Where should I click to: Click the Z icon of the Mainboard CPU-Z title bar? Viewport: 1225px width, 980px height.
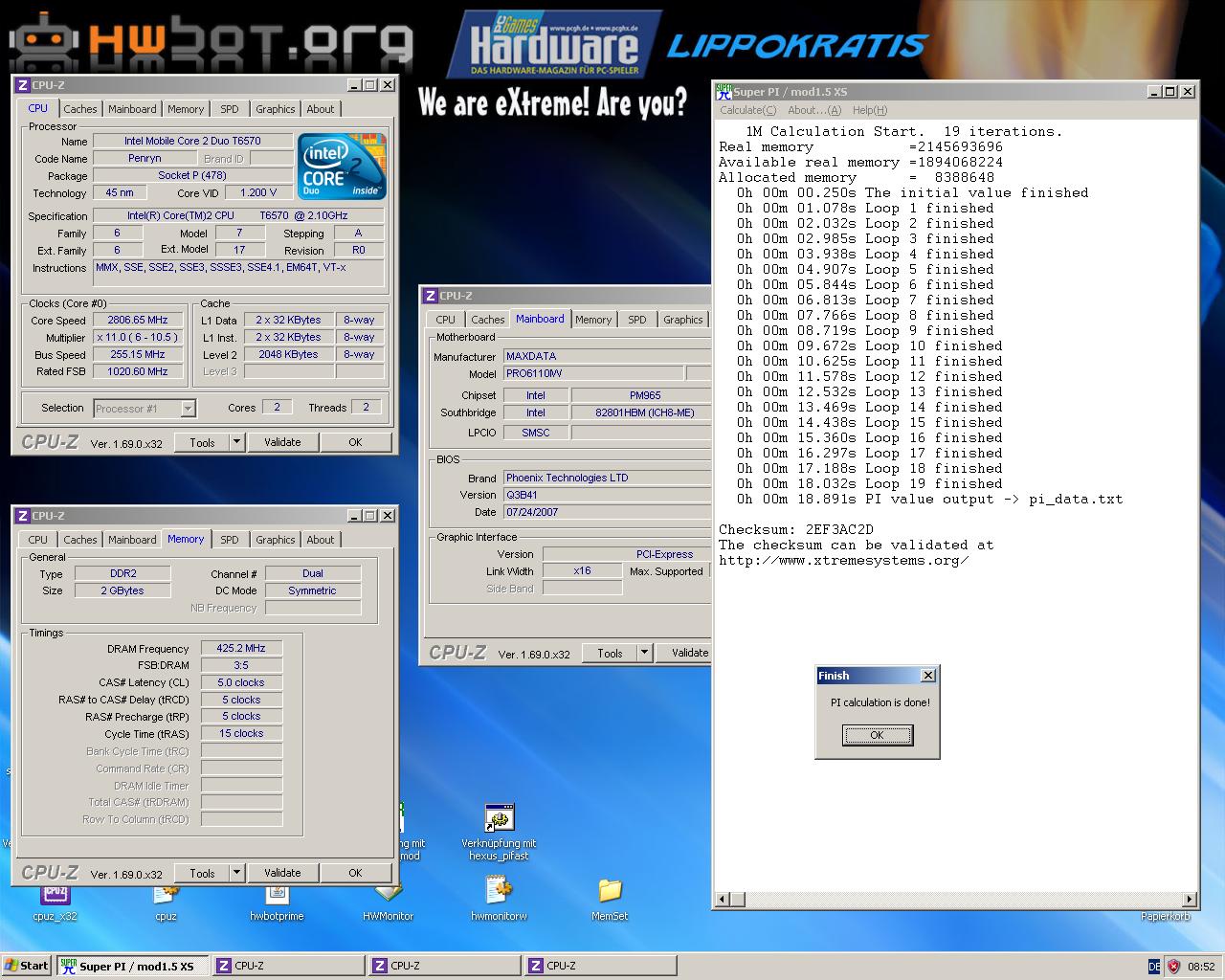tap(431, 296)
